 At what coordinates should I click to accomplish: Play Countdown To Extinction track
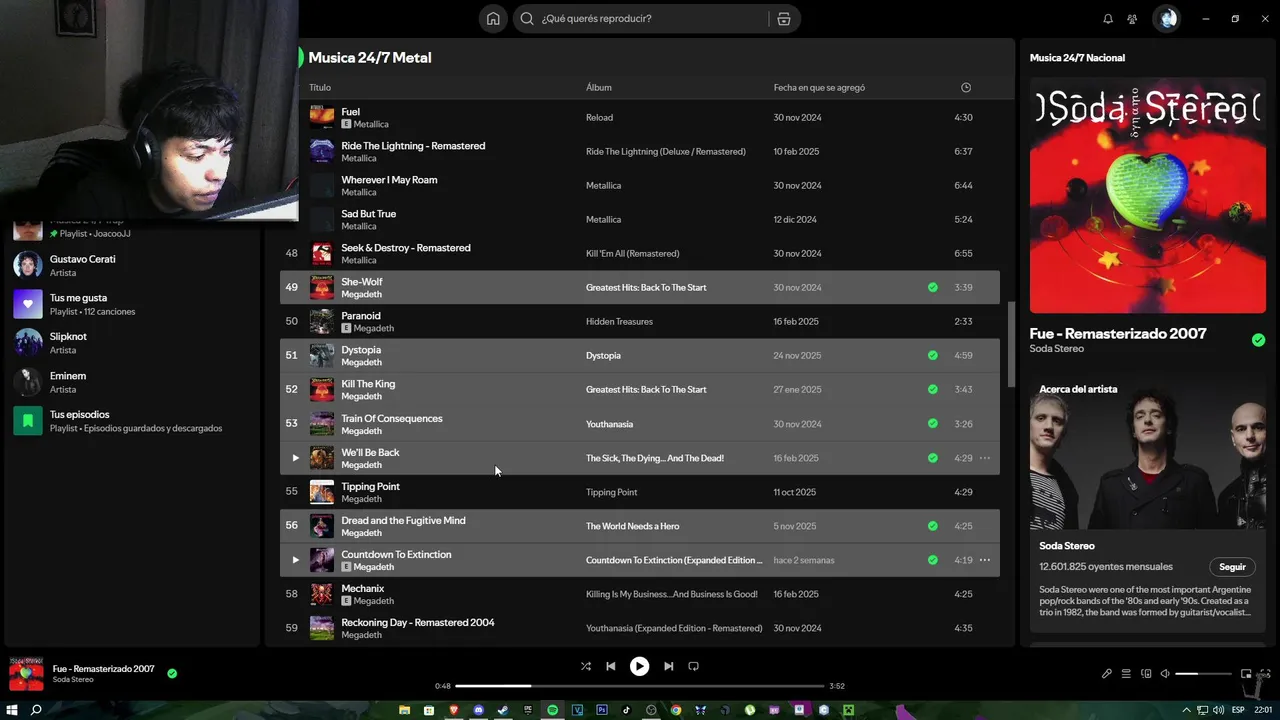pyautogui.click(x=295, y=560)
